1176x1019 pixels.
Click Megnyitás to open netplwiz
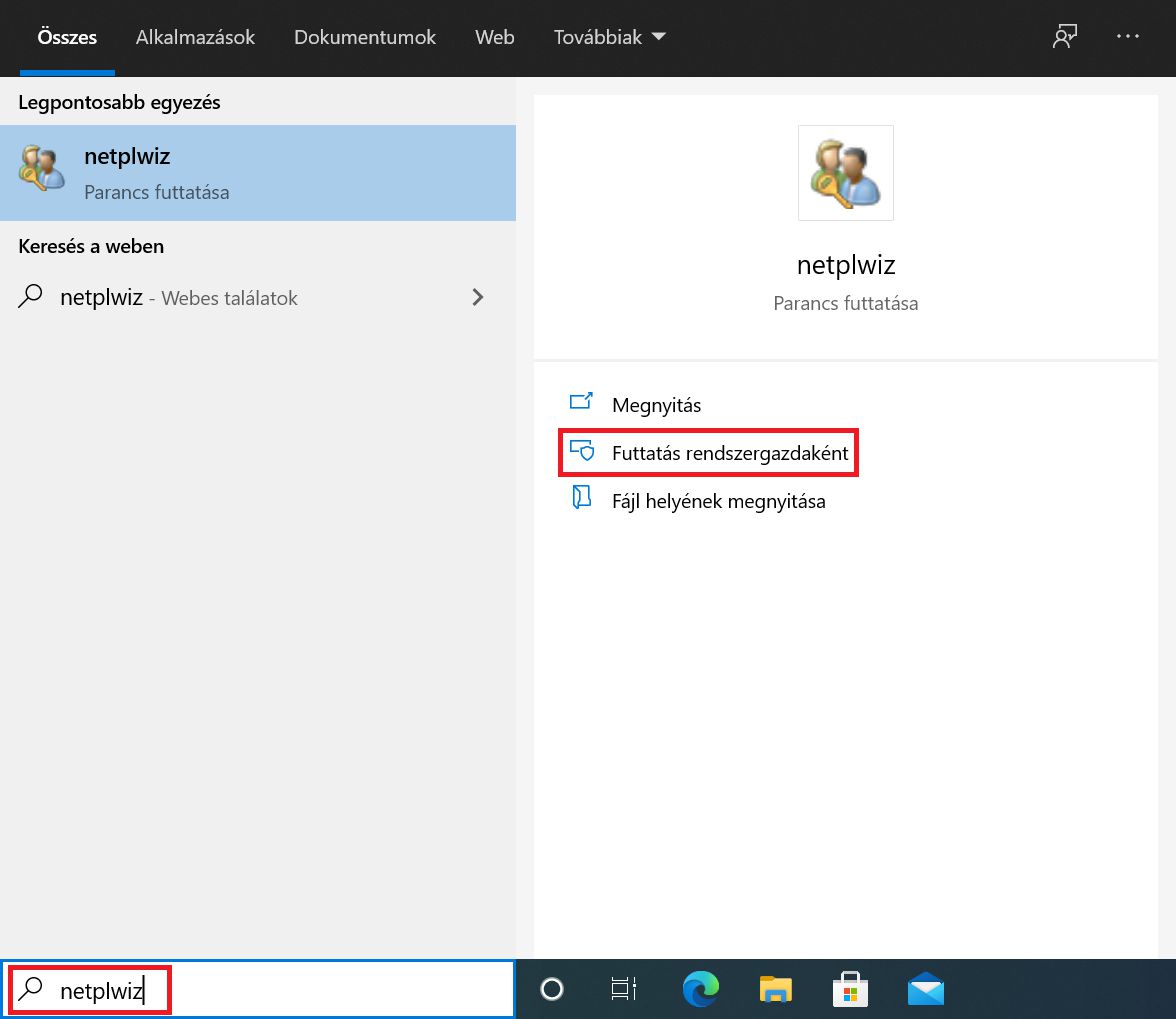[656, 405]
